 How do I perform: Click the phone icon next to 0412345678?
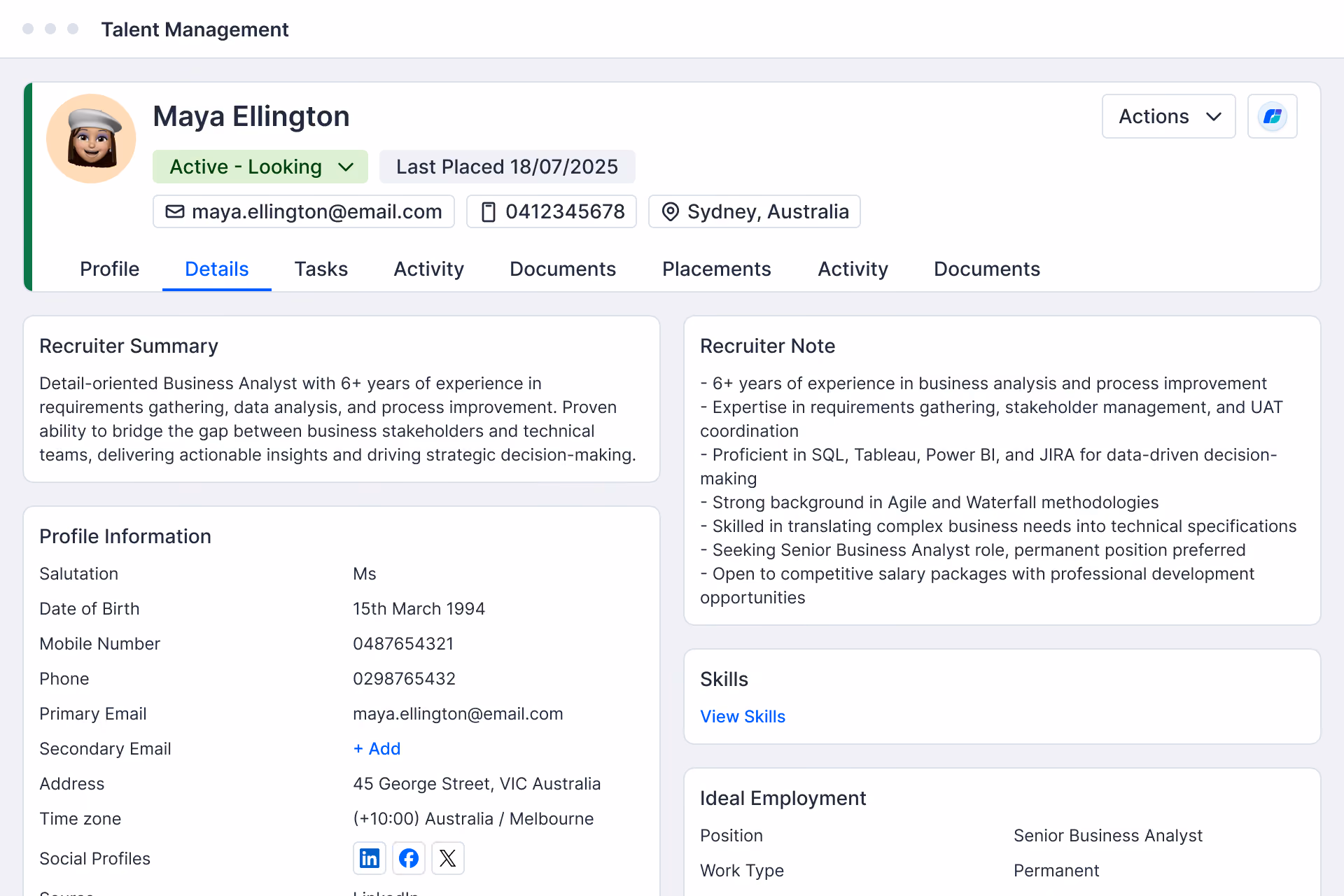489,211
